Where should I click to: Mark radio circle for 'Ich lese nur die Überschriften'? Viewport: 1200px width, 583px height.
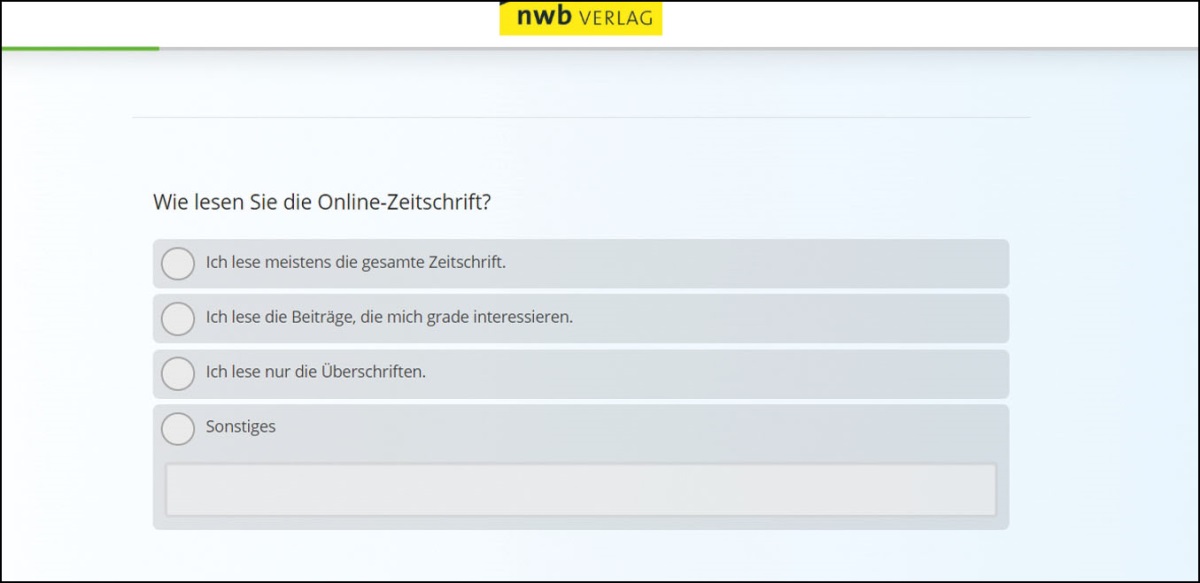(x=178, y=373)
